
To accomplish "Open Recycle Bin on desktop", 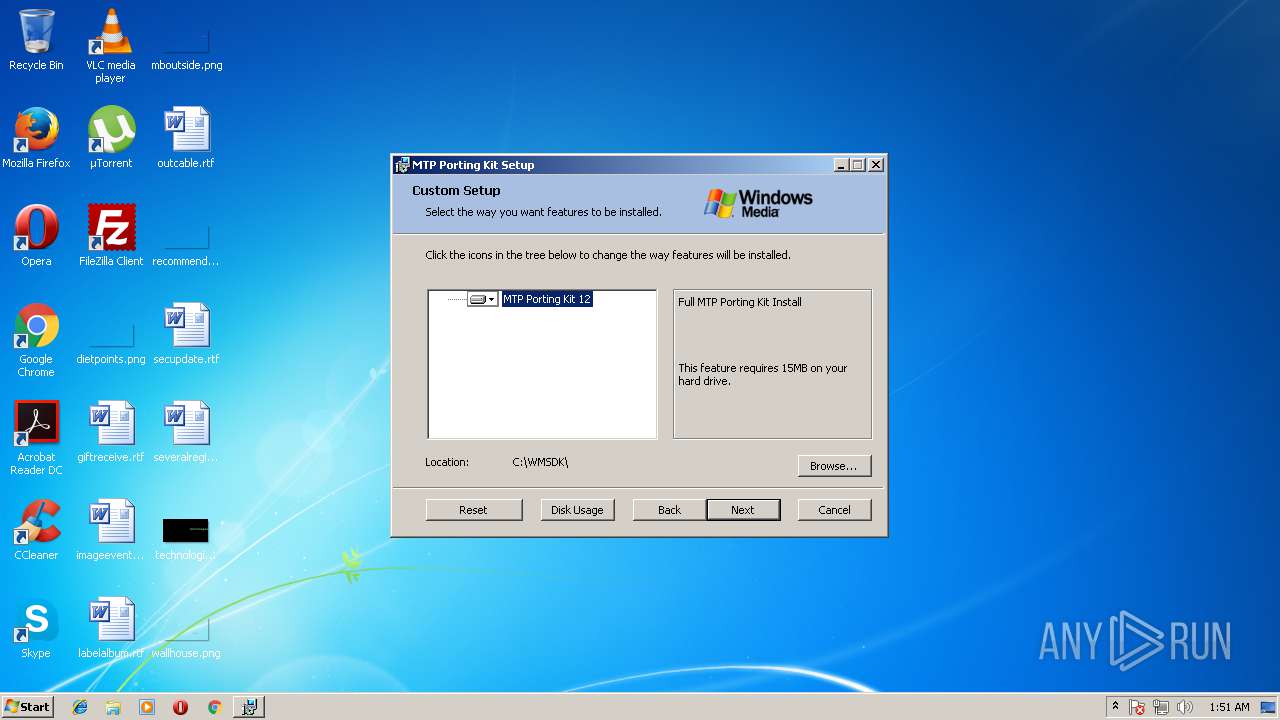I will point(36,40).
